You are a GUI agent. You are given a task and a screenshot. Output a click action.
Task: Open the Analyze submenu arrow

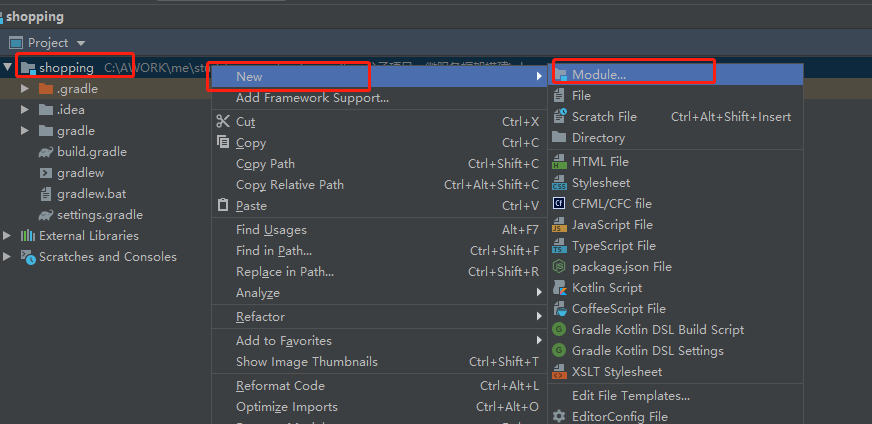click(x=539, y=293)
